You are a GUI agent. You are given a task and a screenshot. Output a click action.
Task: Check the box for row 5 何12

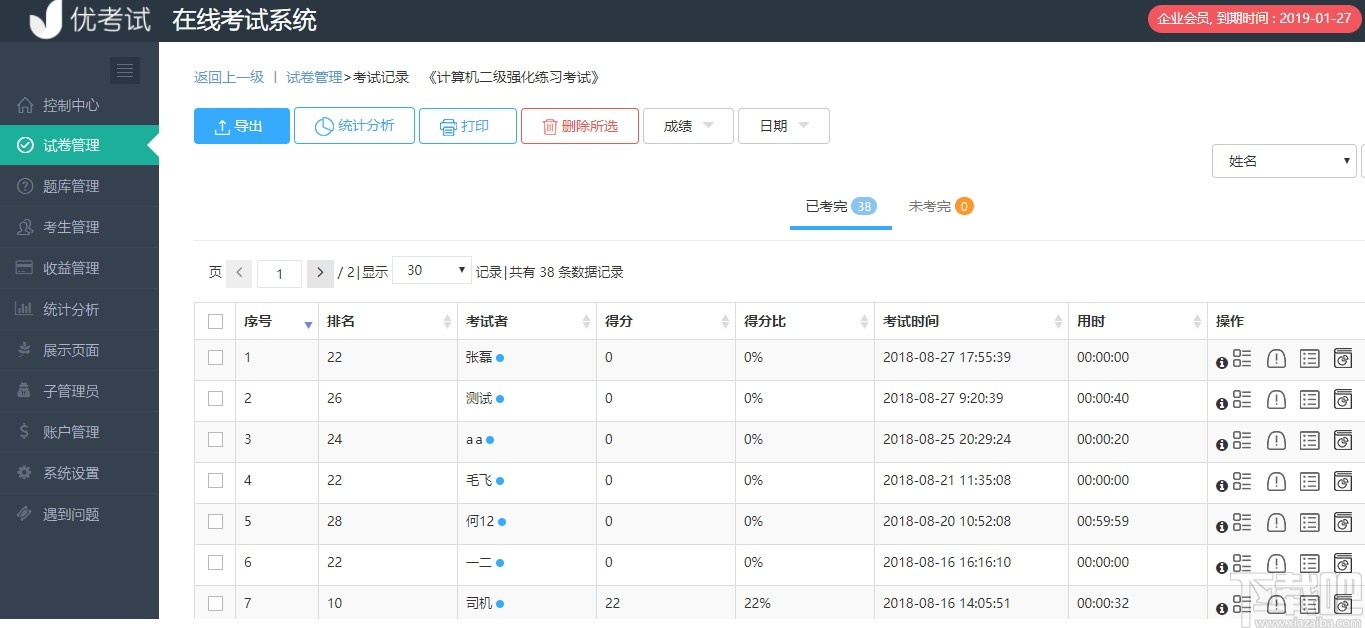[x=215, y=521]
